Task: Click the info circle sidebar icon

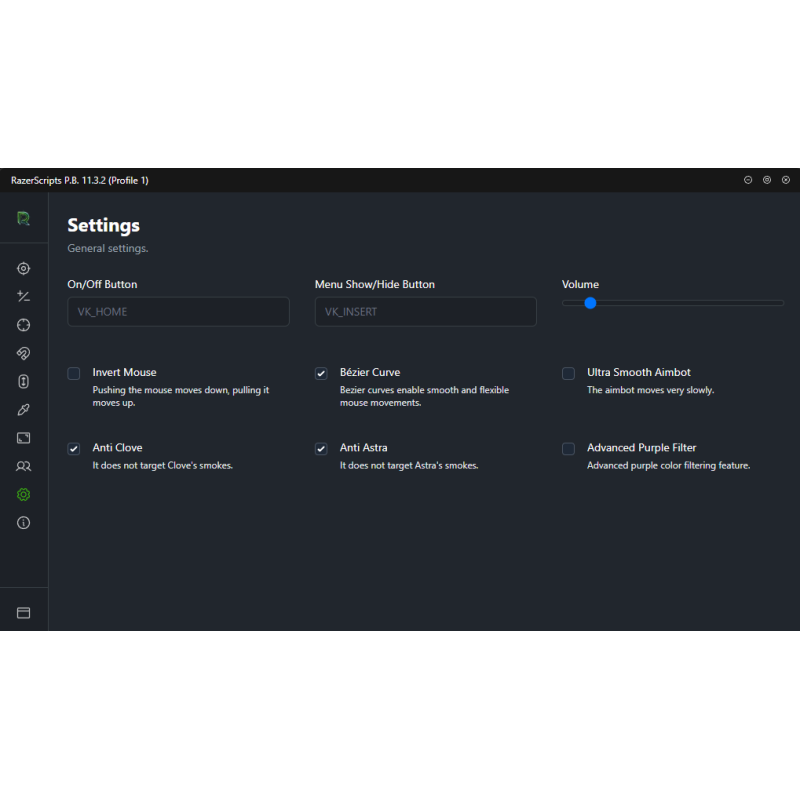Action: [23, 522]
